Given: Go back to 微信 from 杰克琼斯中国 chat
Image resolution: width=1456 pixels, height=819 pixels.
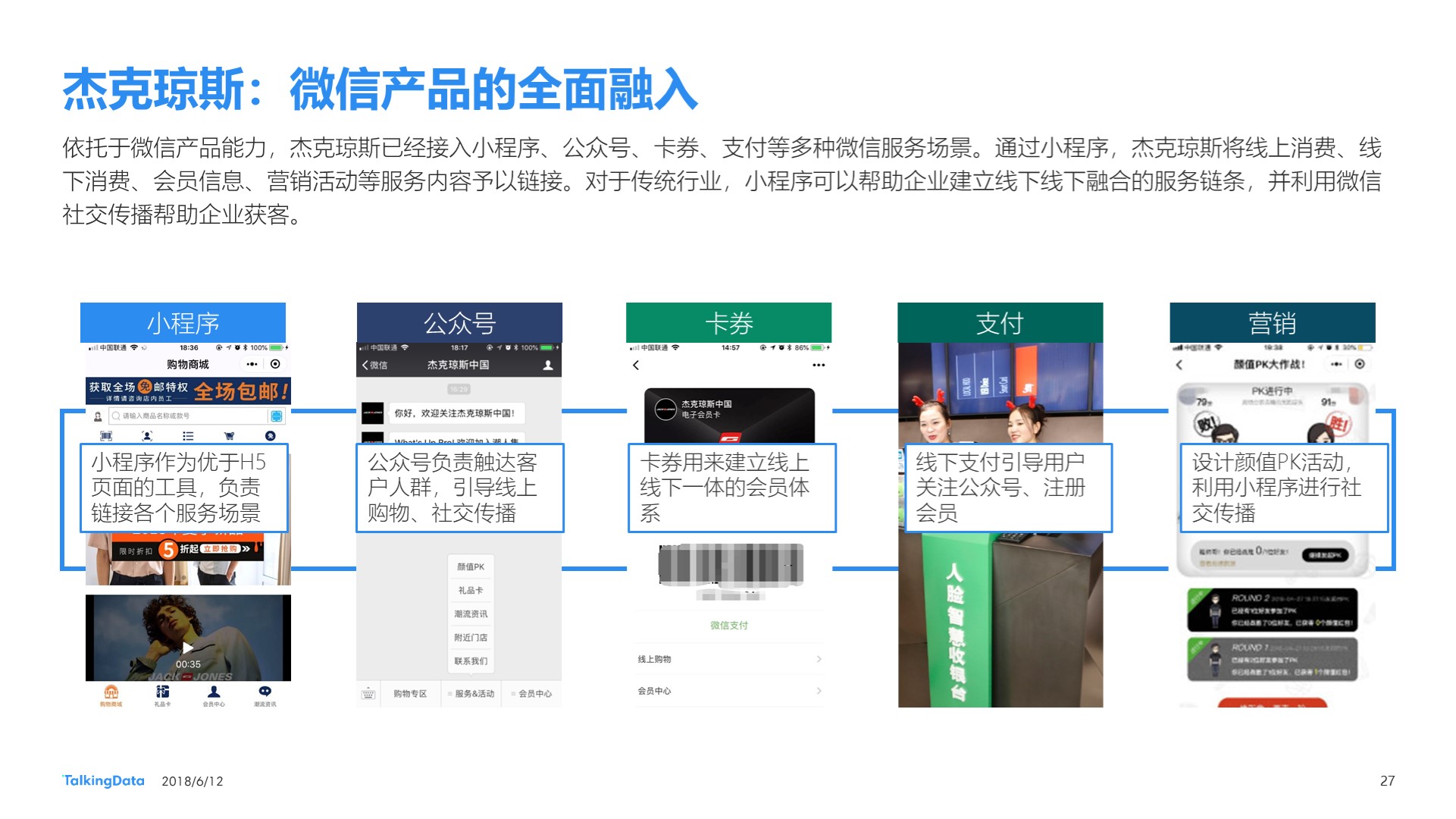Looking at the screenshot, I should click(375, 365).
